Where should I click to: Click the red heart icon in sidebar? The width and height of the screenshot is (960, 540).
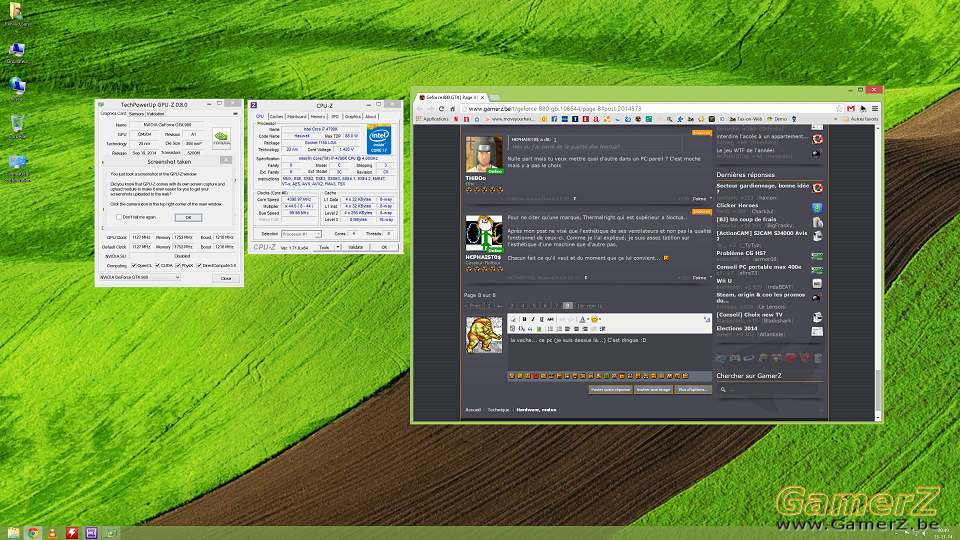[x=790, y=358]
